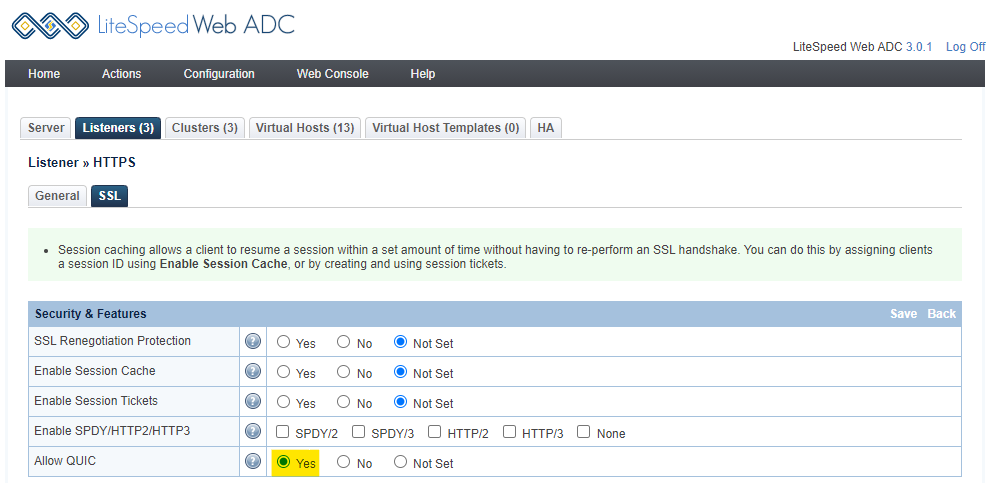Click help icon for Enable SPDY/HTTP2/HTTP3

(253, 432)
